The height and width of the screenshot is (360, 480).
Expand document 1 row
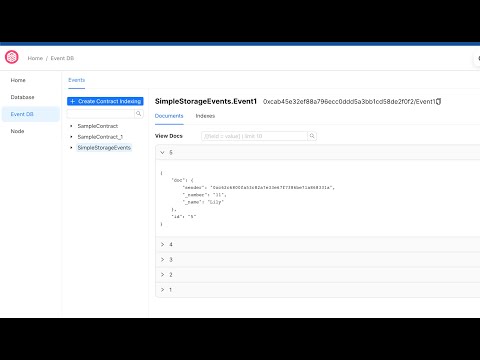point(317,290)
